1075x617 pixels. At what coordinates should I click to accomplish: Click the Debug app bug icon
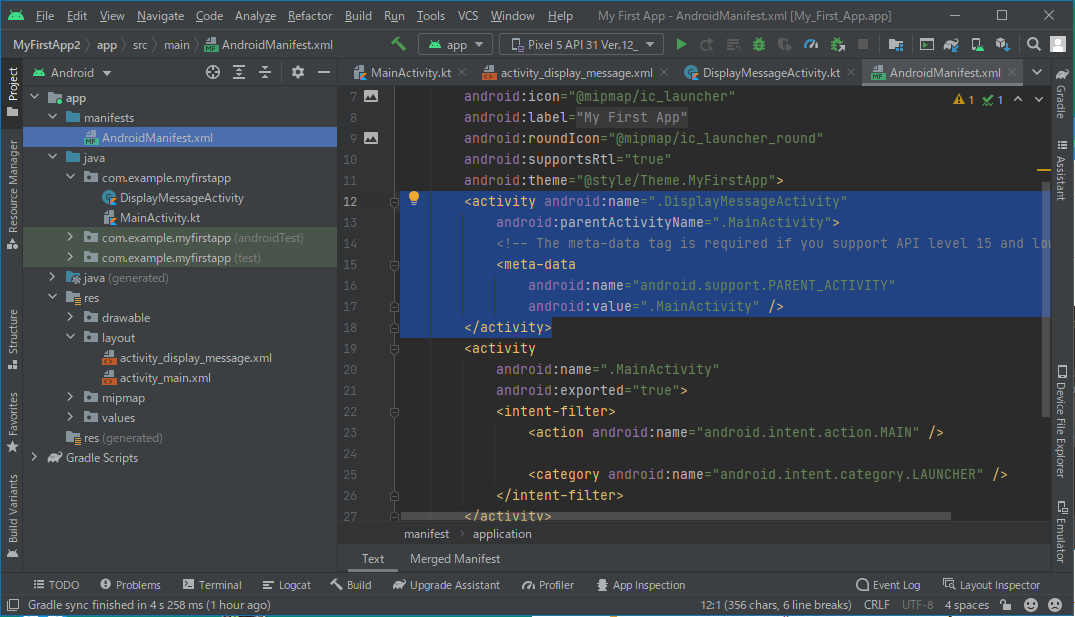point(759,45)
